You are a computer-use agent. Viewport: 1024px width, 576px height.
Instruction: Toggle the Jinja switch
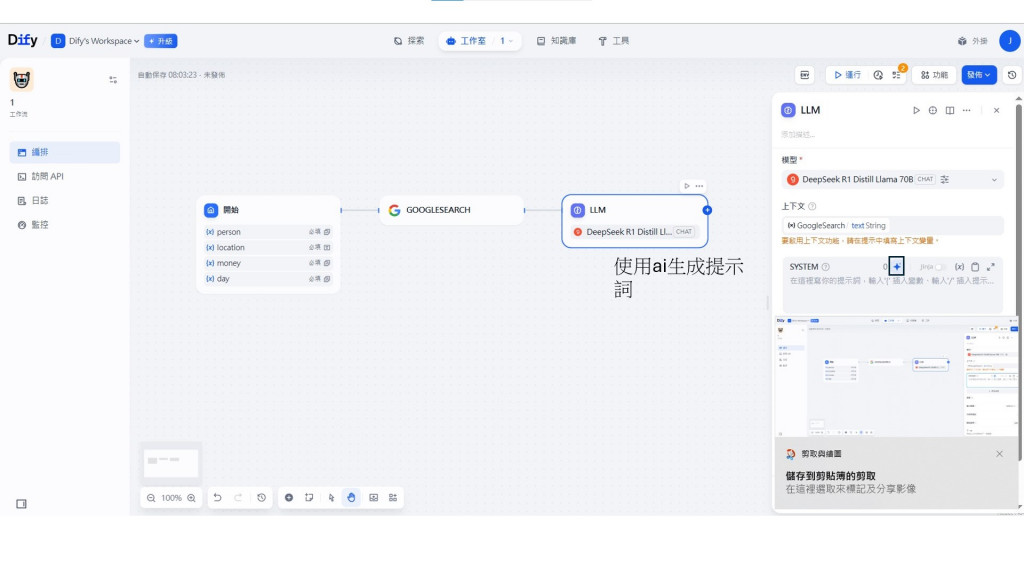coord(940,266)
